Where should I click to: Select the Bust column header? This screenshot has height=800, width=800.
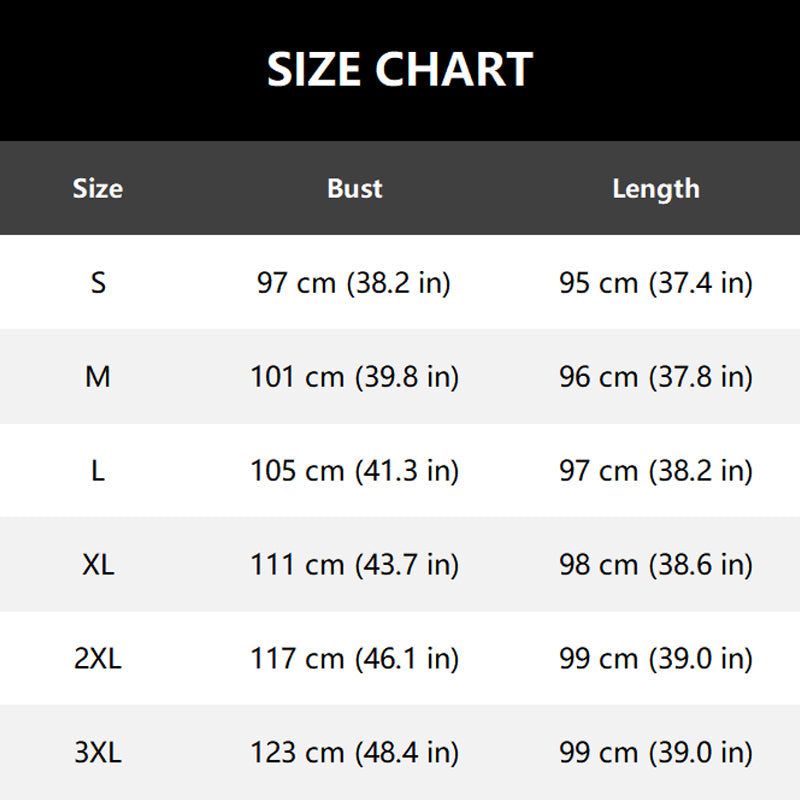[355, 188]
